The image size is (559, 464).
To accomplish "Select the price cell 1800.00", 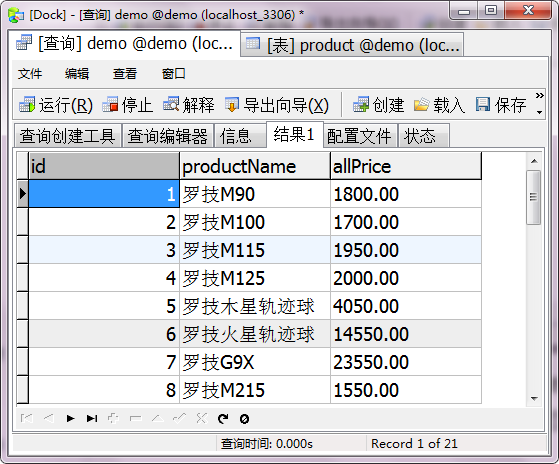I will 406,194.
